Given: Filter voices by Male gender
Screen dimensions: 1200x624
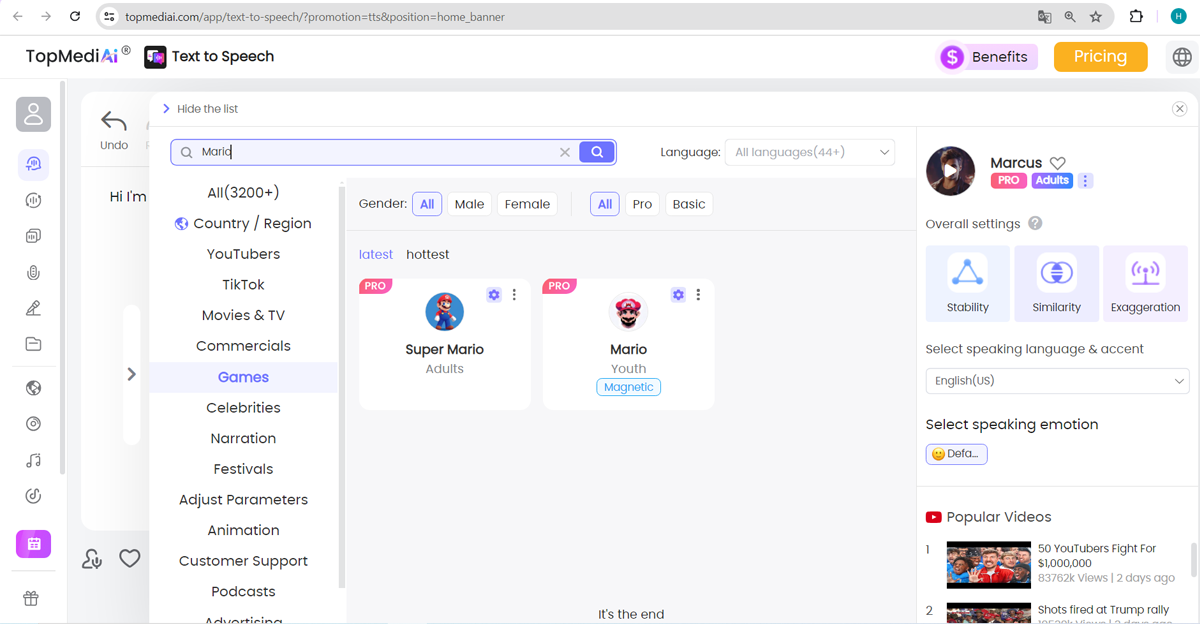Looking at the screenshot, I should 469,204.
